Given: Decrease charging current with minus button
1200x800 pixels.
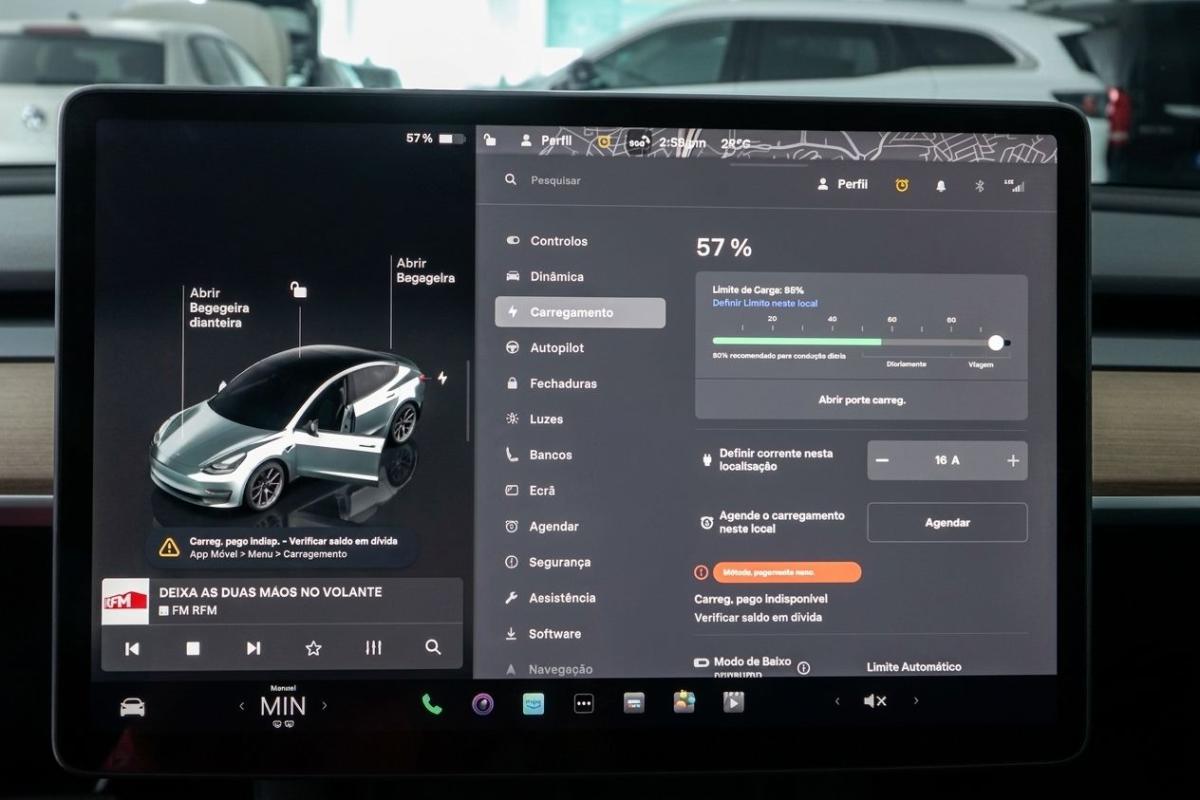Looking at the screenshot, I should click(x=882, y=461).
